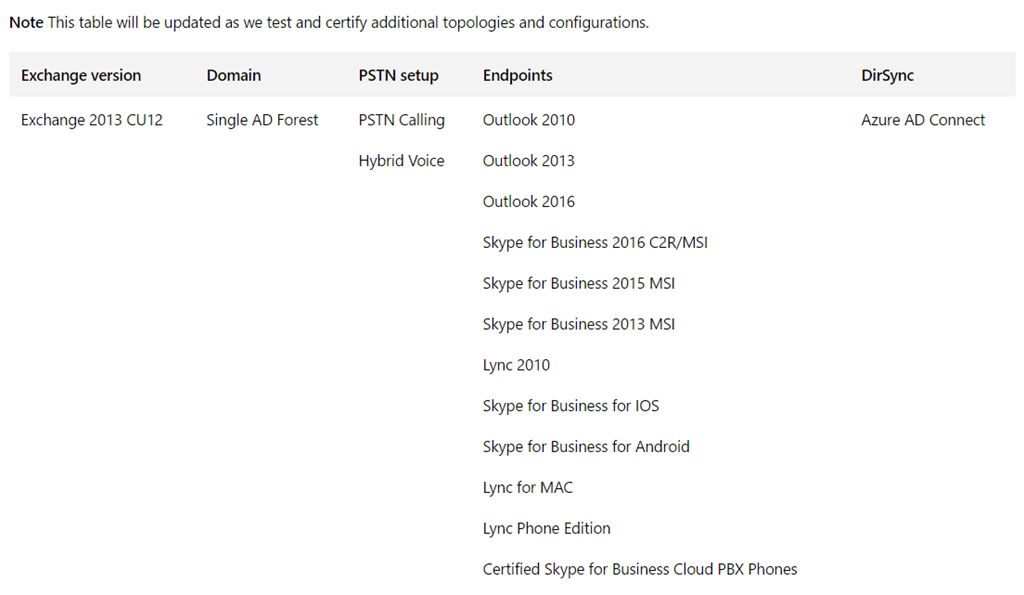This screenshot has height=595, width=1024.
Task: Click the Lync 2010 endpoint
Action: point(516,365)
